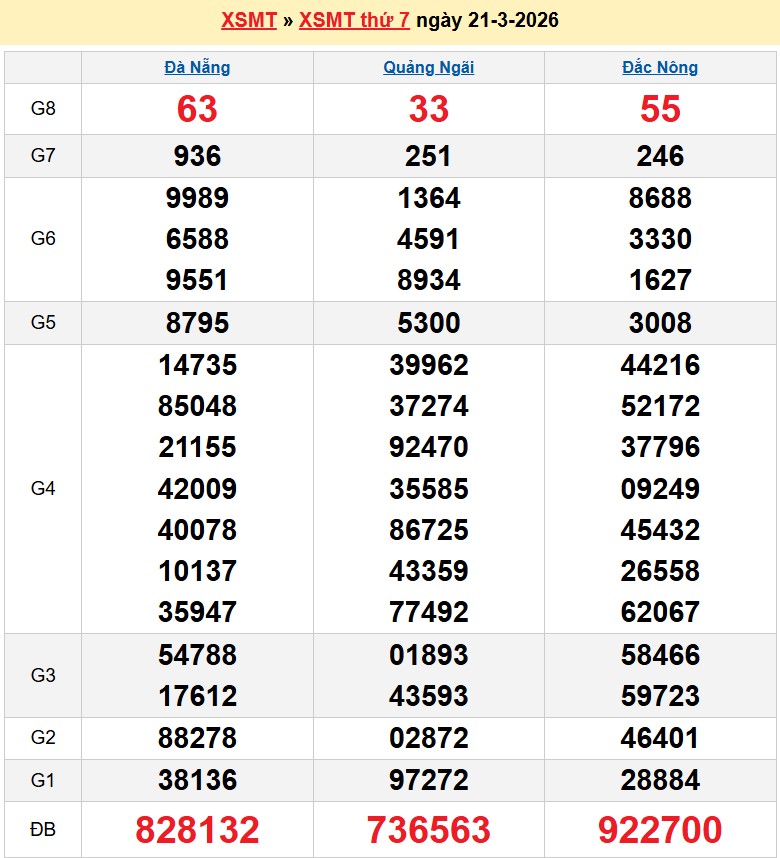Select the Đắc Nông special prize 922700

pos(660,830)
